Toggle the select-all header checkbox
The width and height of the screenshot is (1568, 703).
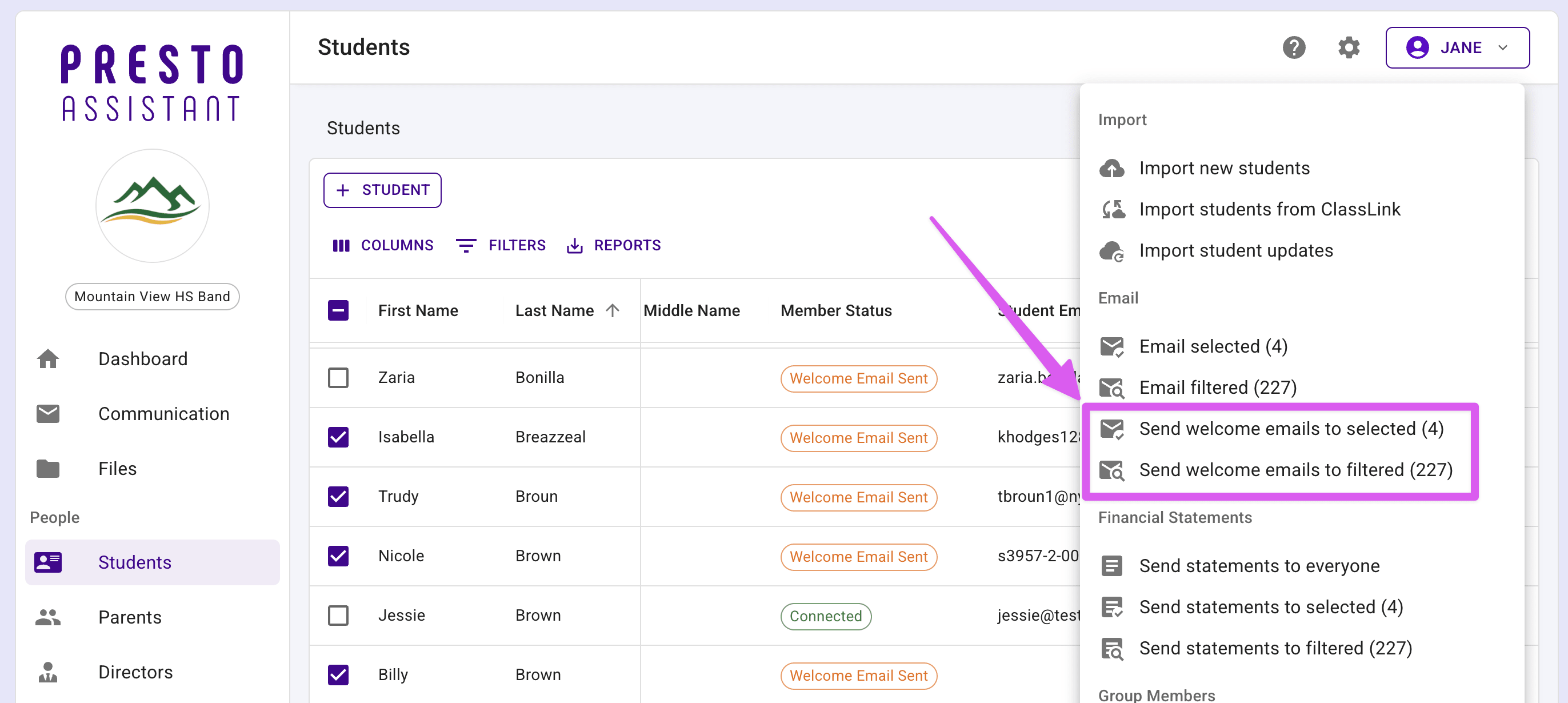338,311
